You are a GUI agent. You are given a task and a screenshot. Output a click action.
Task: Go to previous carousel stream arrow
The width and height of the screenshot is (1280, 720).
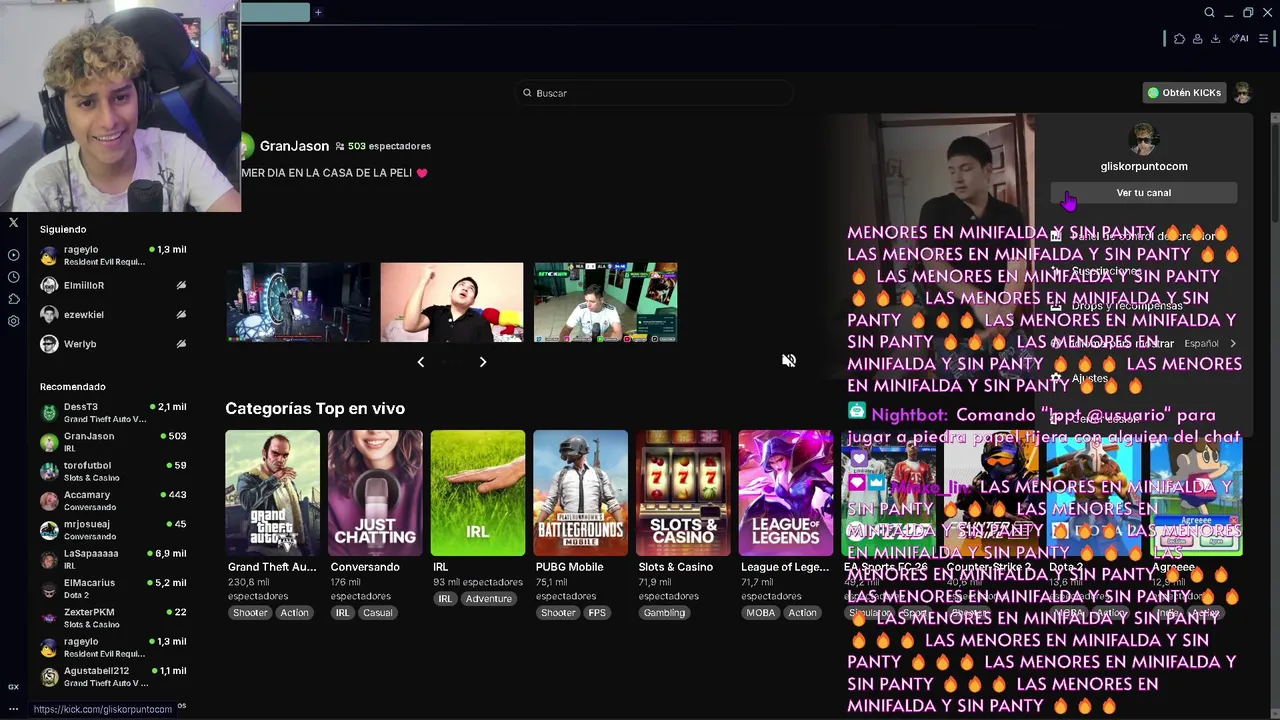pos(421,362)
